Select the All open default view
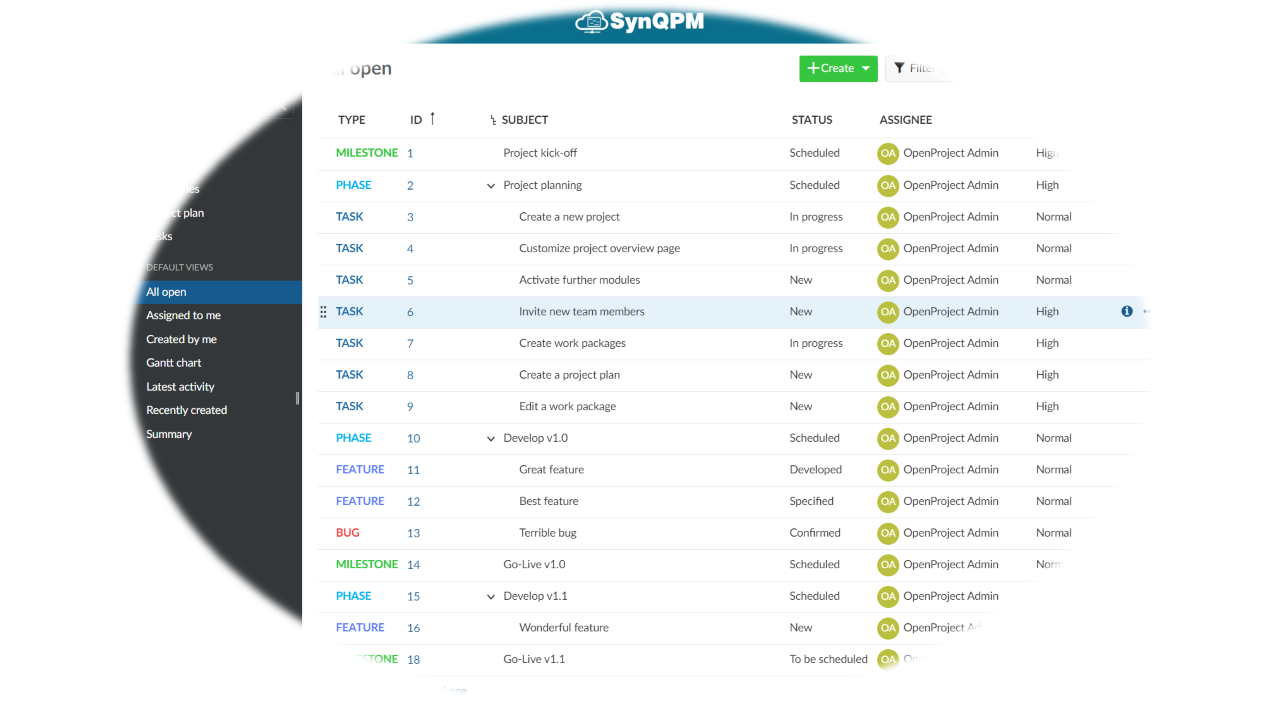Screen dimensions: 1280x720 (x=218, y=292)
